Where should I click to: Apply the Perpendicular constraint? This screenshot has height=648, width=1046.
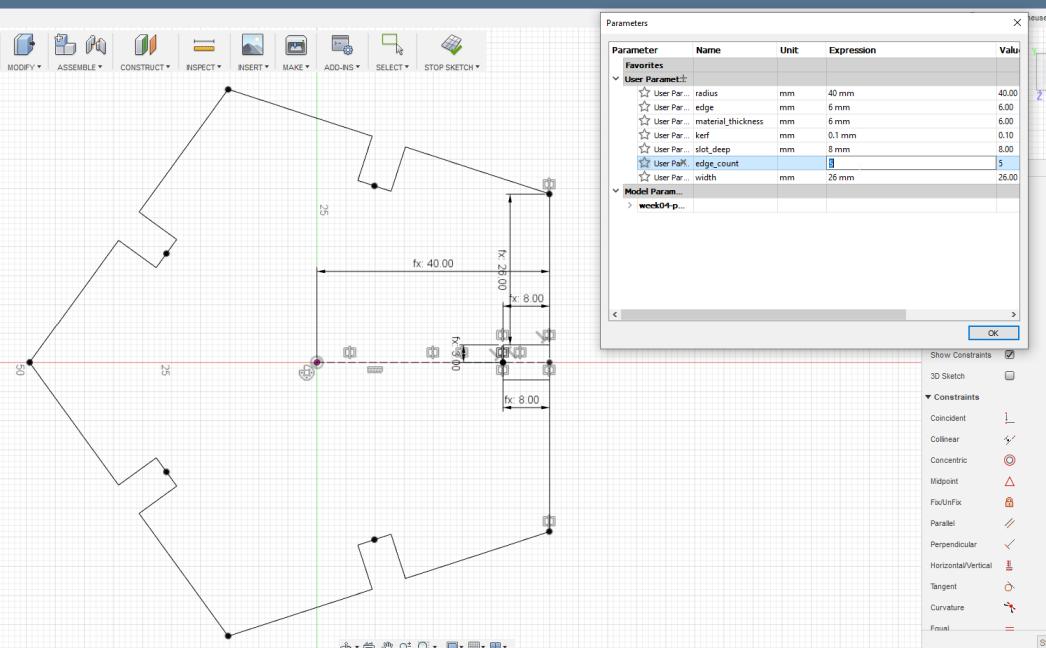point(1009,544)
